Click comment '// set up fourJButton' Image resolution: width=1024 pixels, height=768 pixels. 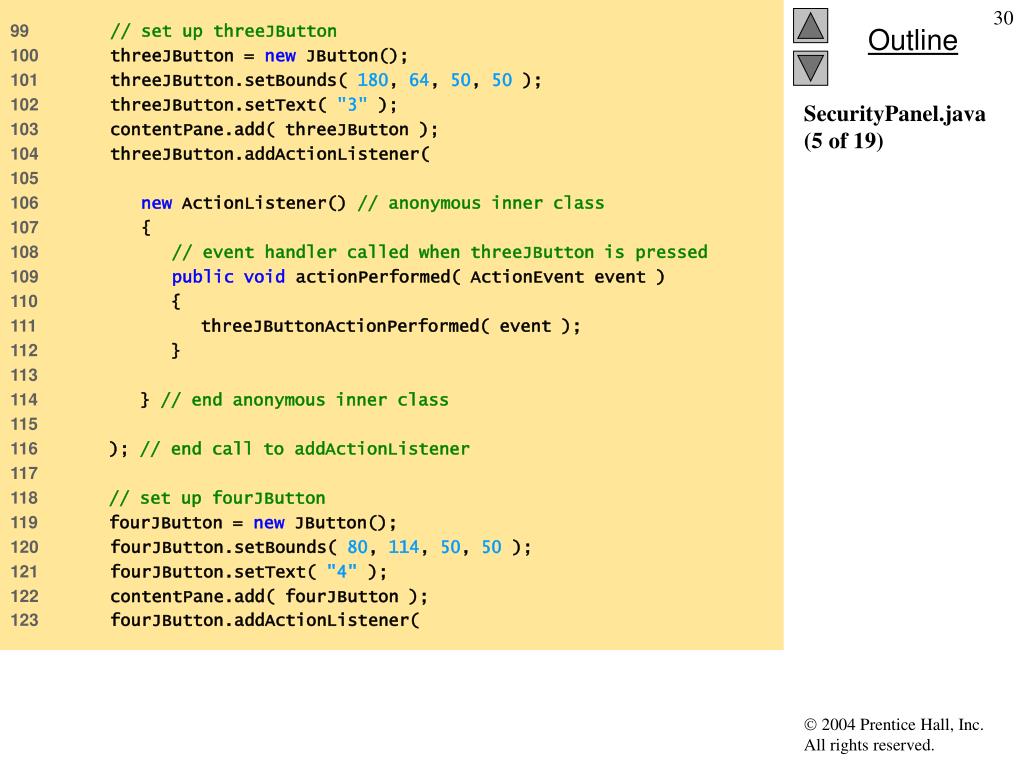217,498
